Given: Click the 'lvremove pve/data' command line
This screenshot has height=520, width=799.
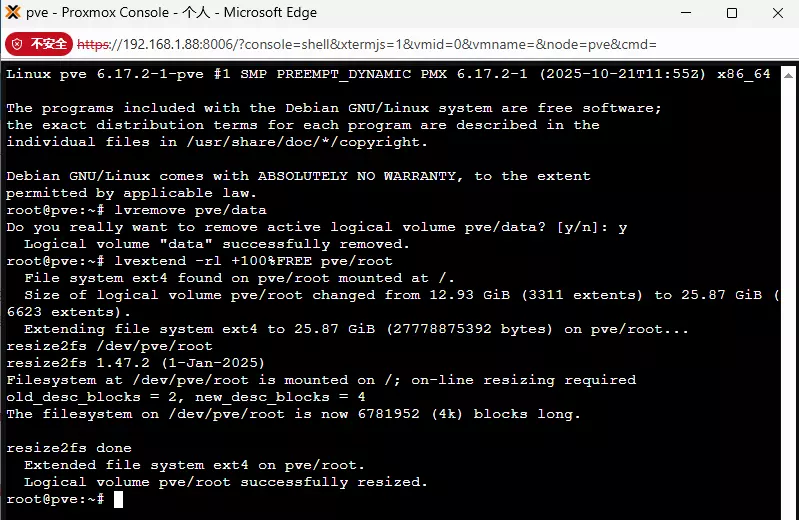Looking at the screenshot, I should point(190,210).
